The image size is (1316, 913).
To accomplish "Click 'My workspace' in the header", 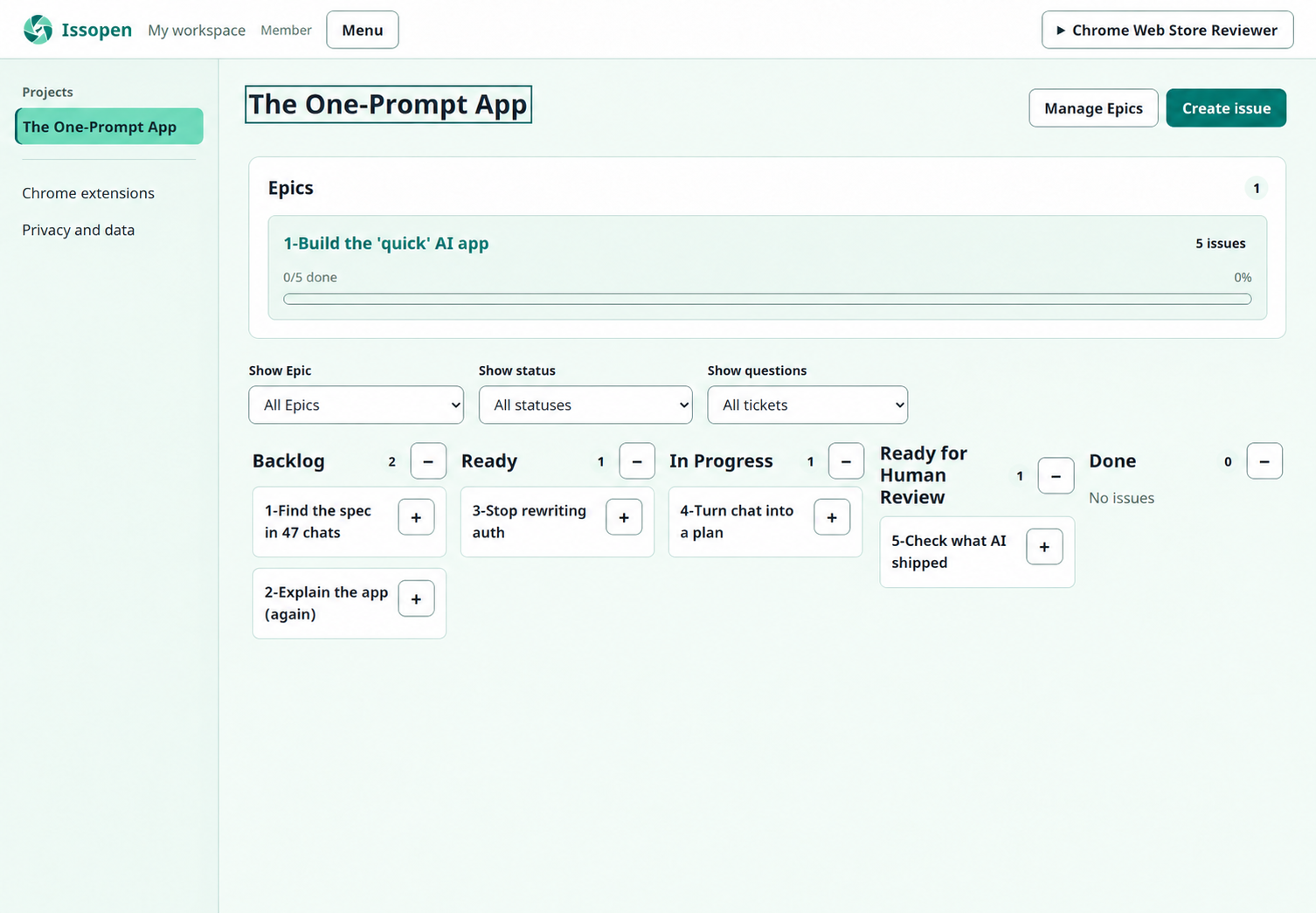I will [x=197, y=30].
